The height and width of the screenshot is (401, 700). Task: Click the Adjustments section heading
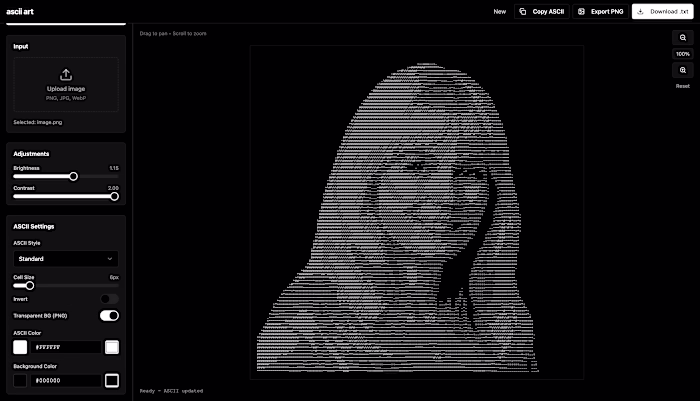(x=31, y=154)
